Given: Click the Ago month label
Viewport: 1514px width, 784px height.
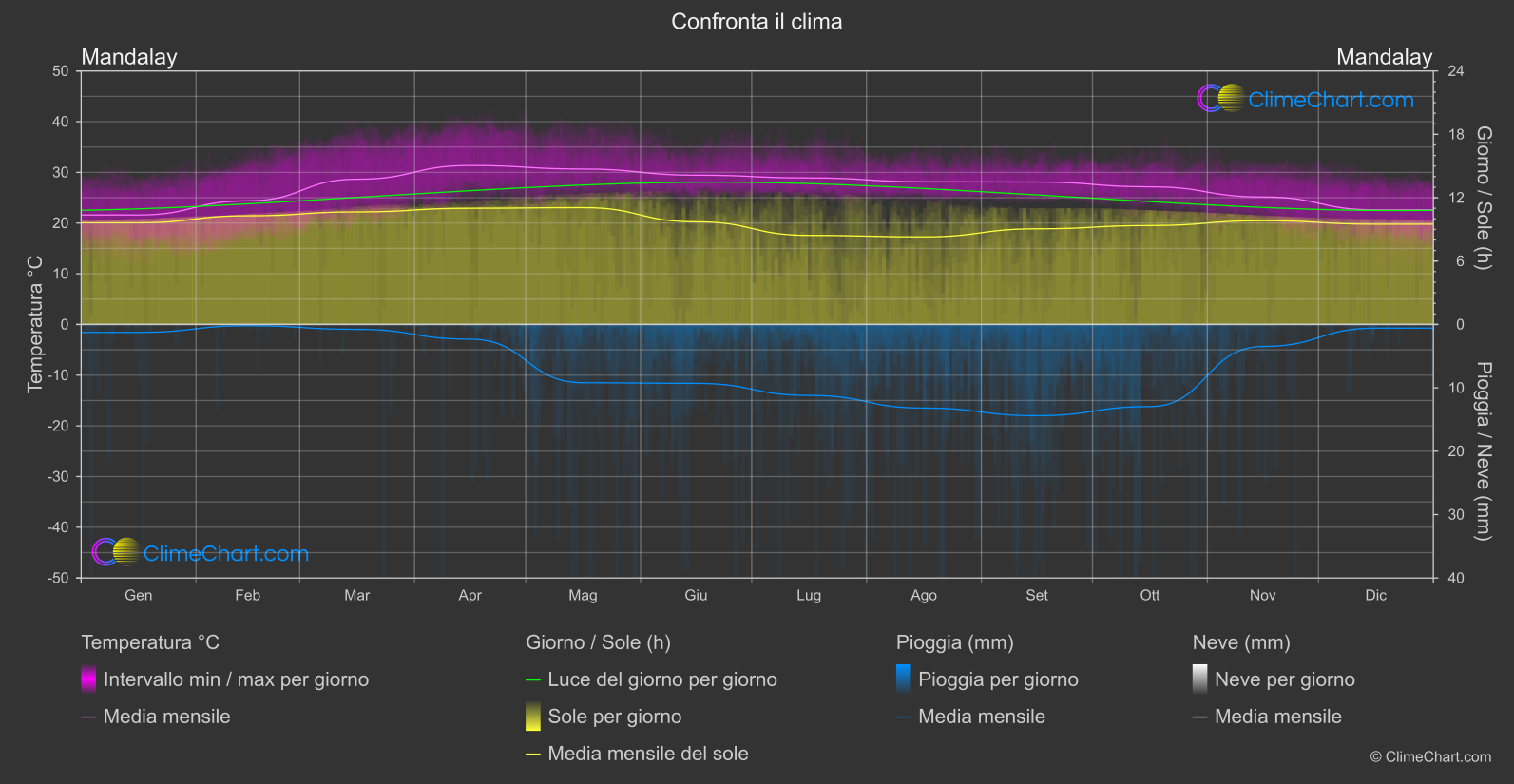Looking at the screenshot, I should (924, 595).
